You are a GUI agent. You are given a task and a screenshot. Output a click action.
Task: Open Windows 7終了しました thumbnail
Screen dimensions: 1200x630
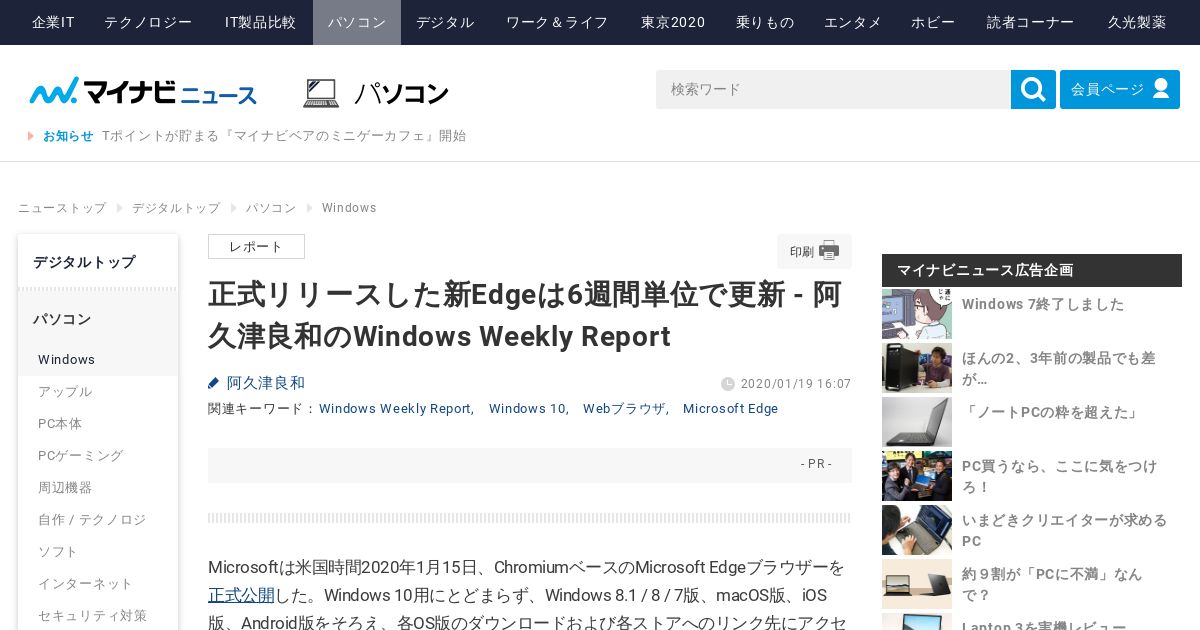click(917, 314)
